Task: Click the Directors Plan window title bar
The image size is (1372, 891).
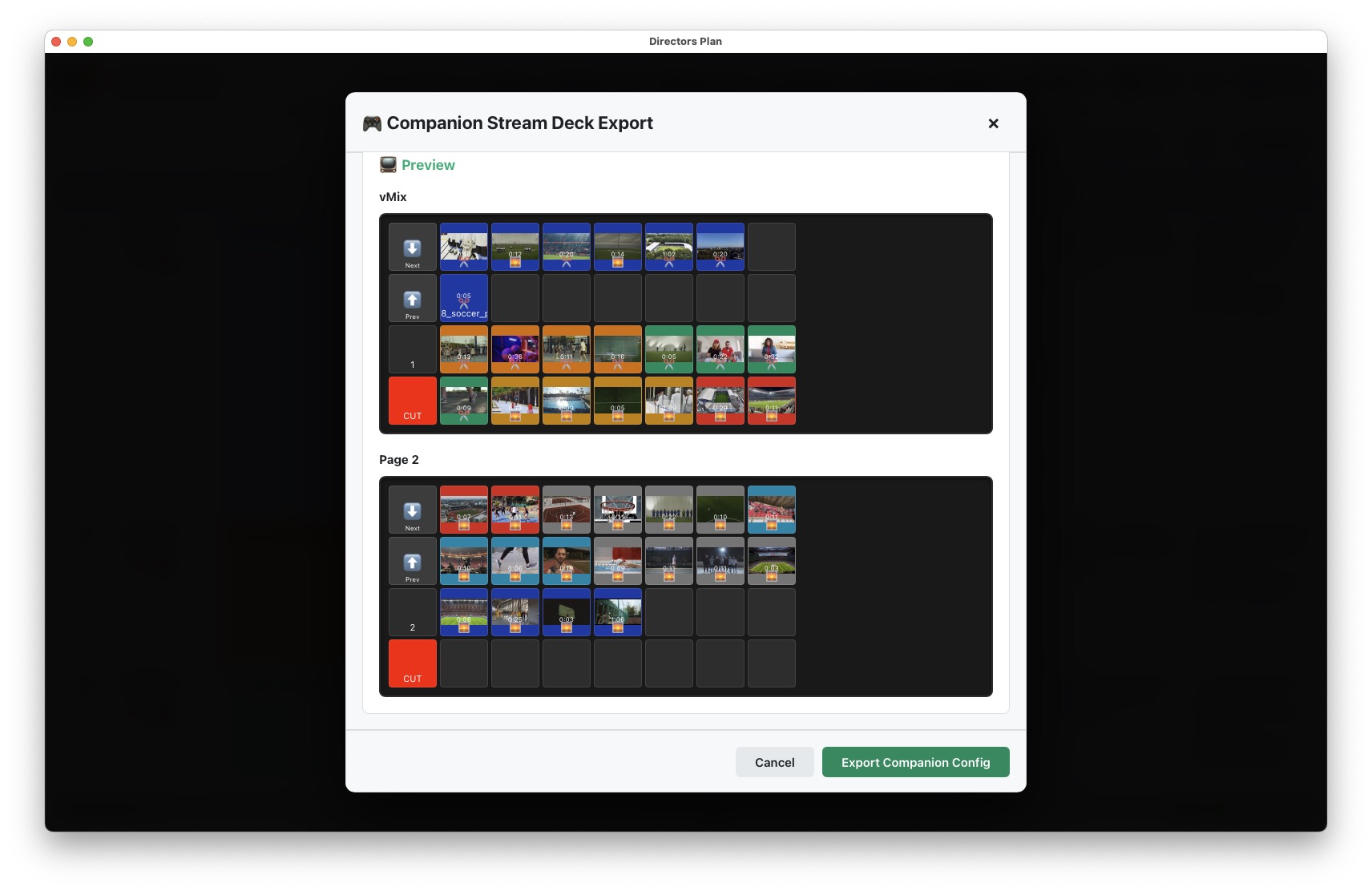Action: (x=685, y=41)
